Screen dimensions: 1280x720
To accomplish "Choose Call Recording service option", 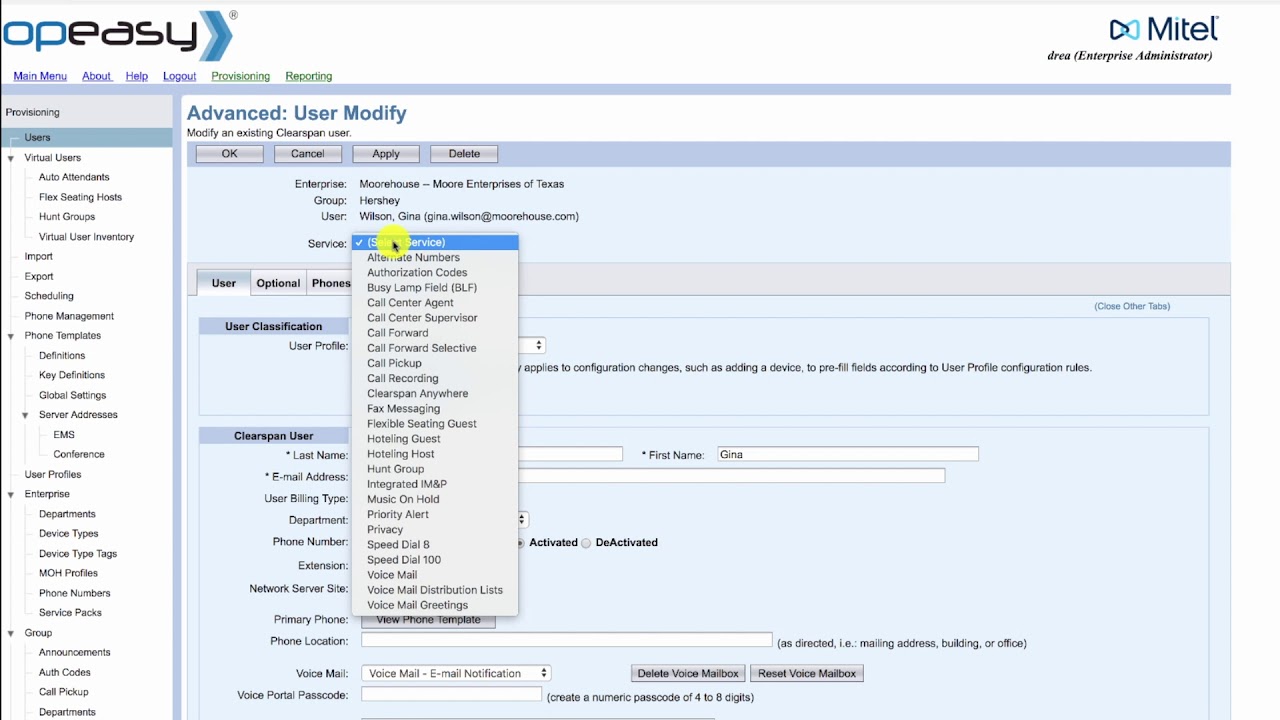I will point(435,378).
